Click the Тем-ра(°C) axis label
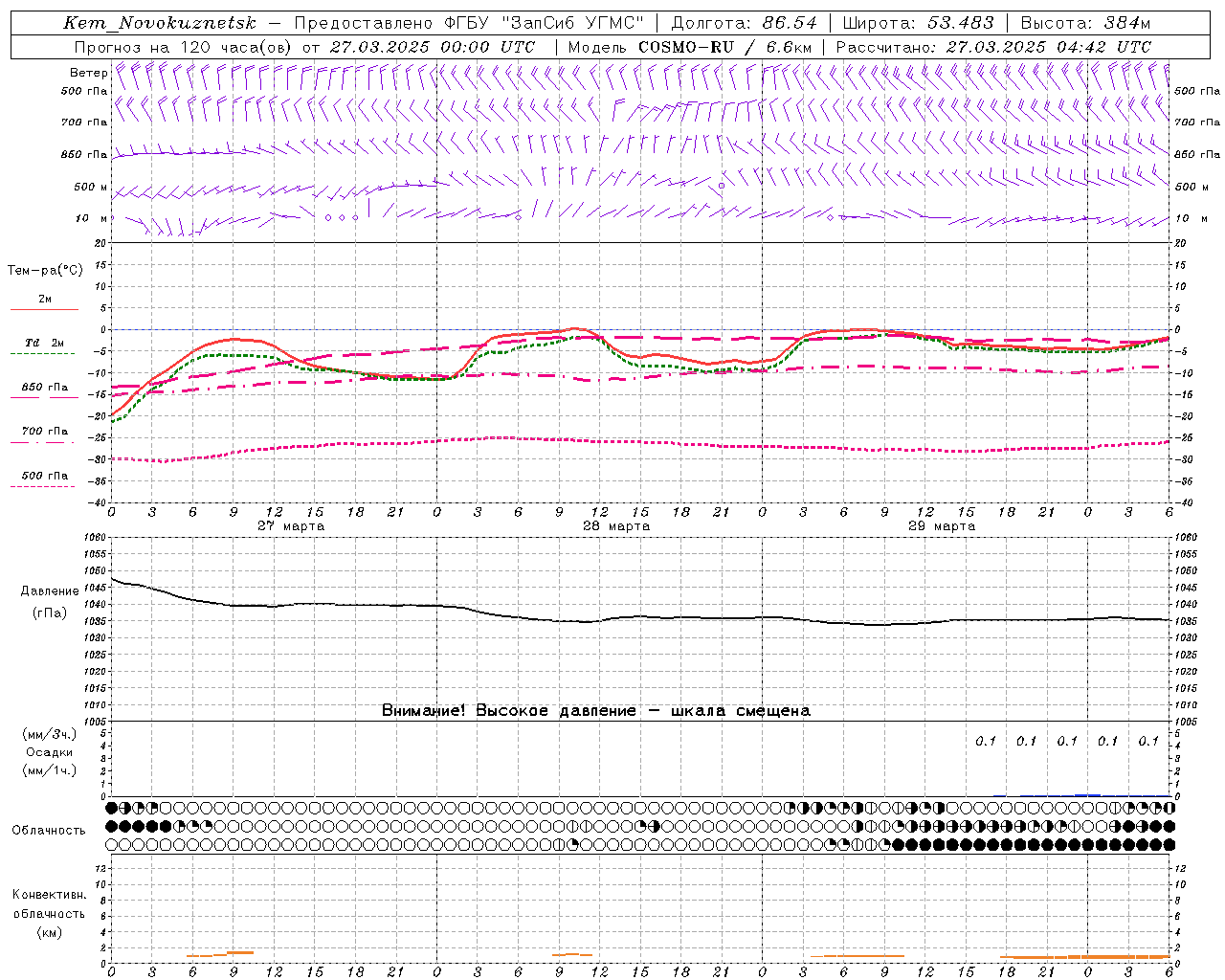Viewport: 1225px width, 980px height. [46, 271]
